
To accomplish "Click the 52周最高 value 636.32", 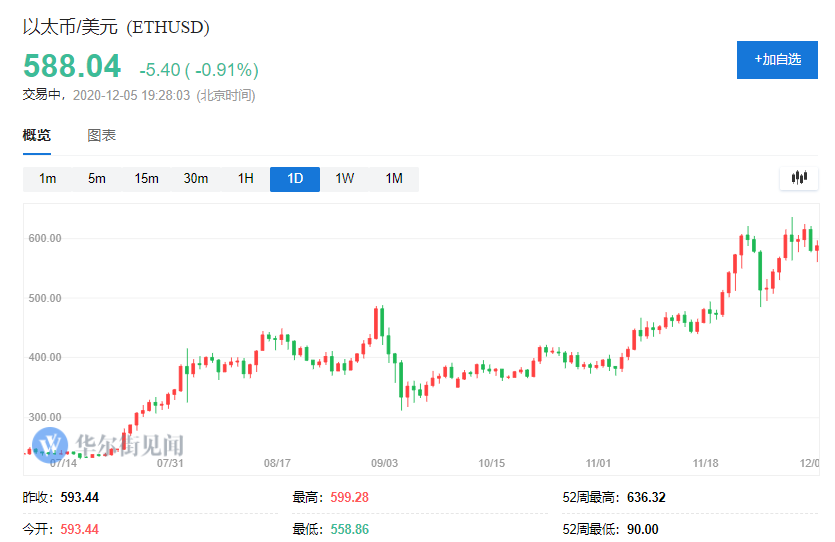I will 646,497.
